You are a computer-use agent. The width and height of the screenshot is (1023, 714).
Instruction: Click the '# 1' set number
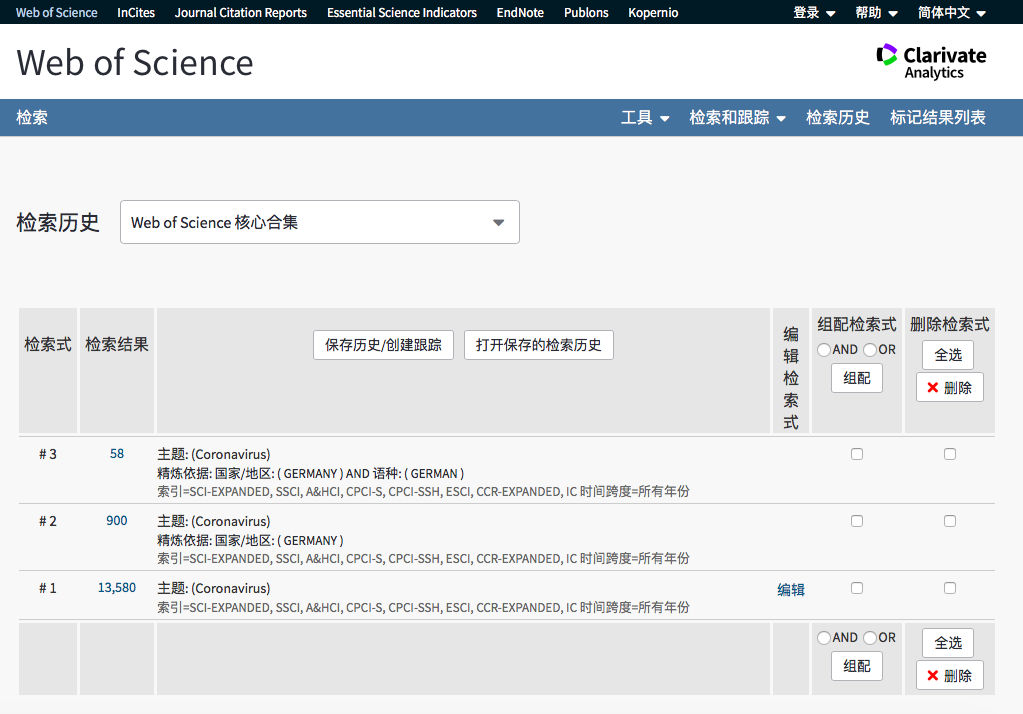[x=48, y=589]
